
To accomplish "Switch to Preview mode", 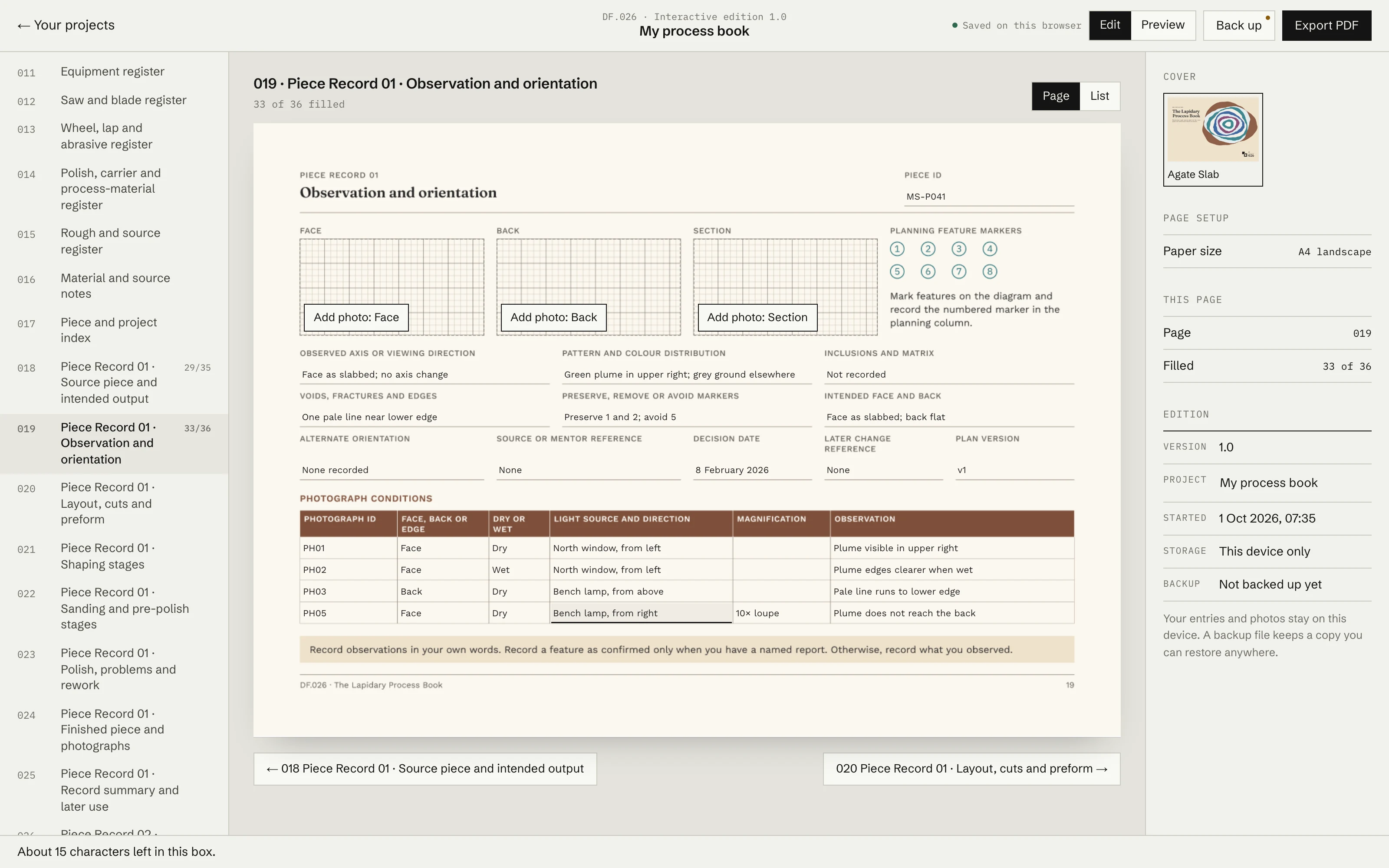I will 1163,25.
